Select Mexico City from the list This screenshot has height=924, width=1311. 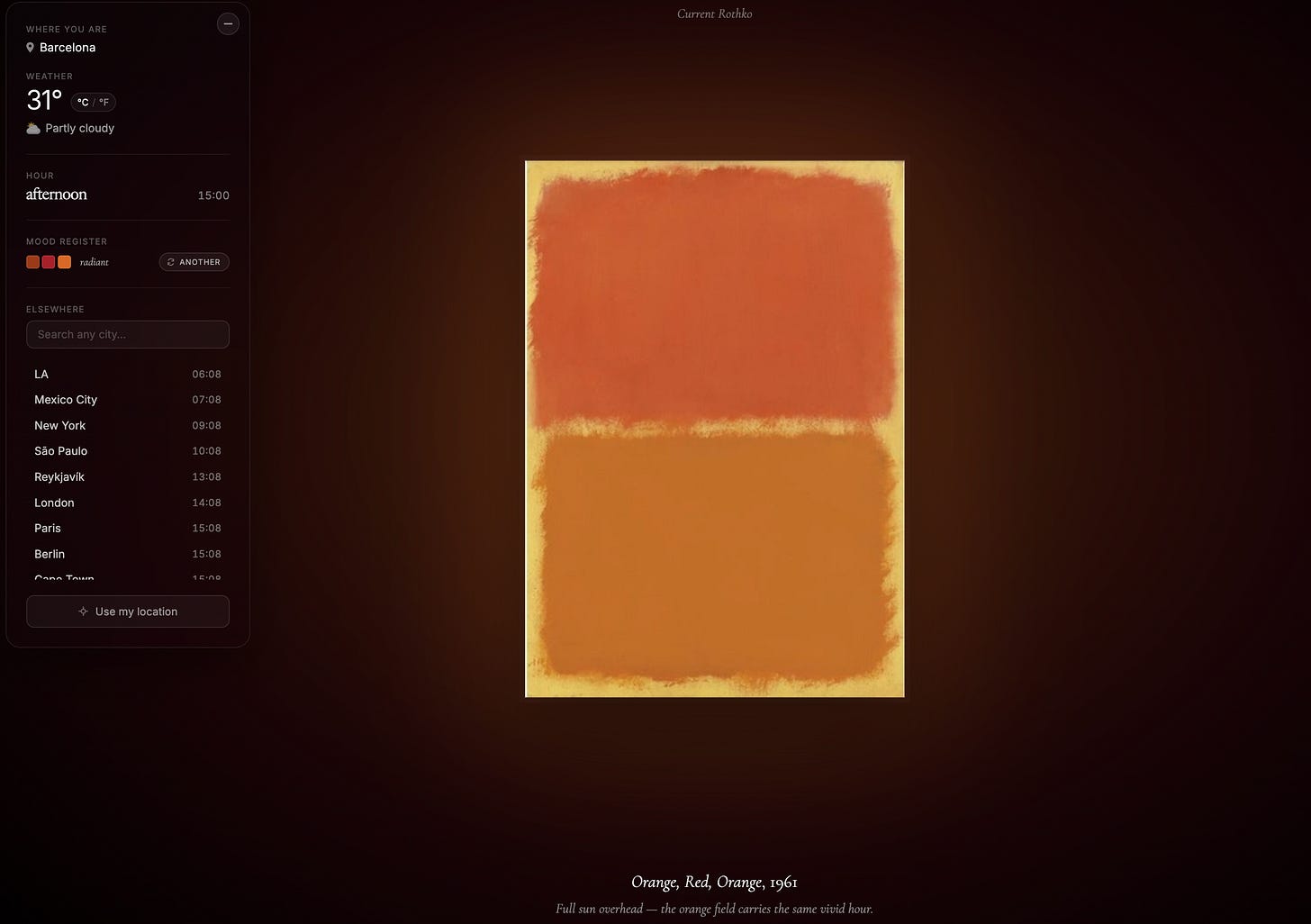pyautogui.click(x=128, y=400)
